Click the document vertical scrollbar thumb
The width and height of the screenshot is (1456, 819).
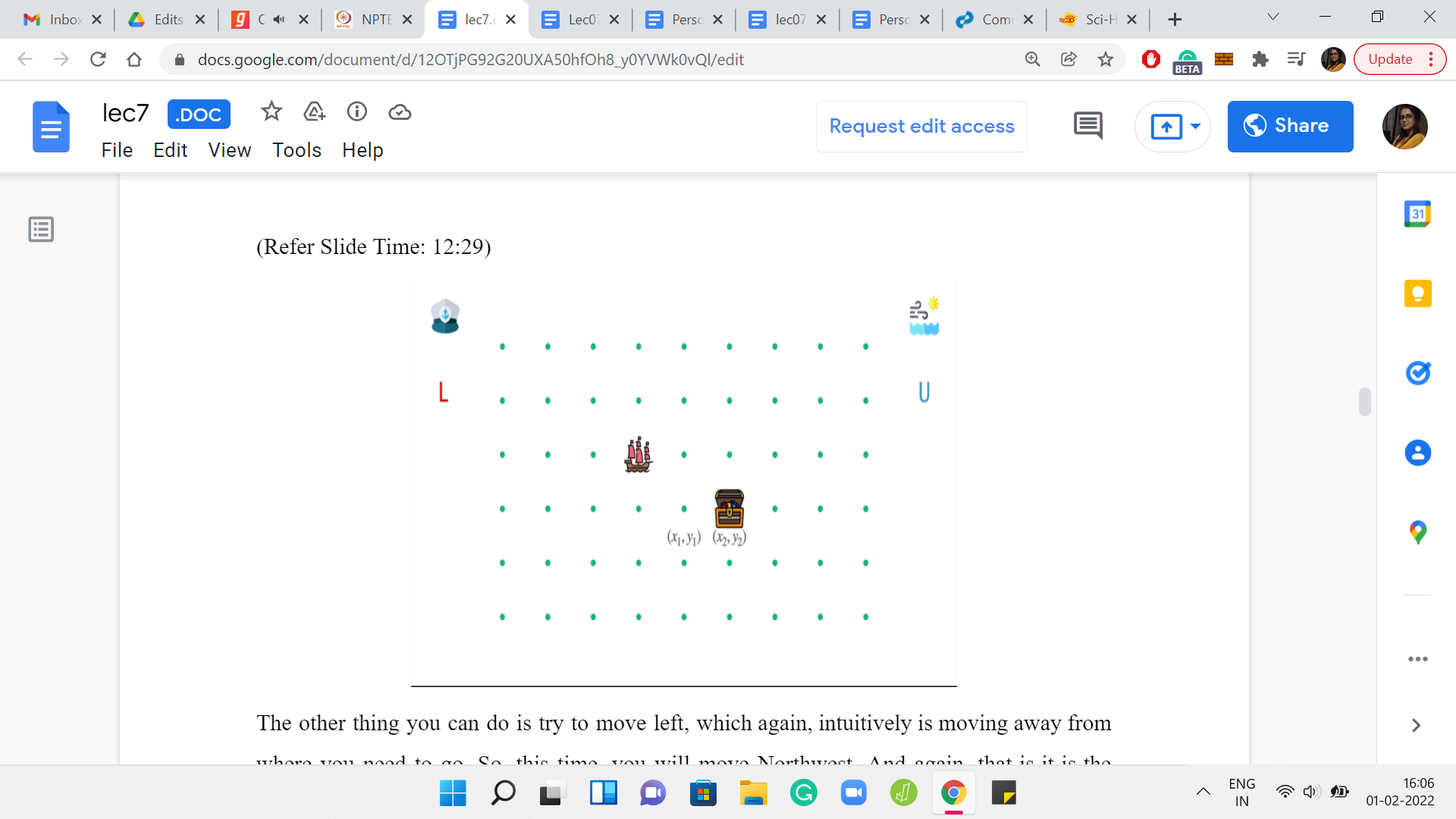click(1364, 402)
